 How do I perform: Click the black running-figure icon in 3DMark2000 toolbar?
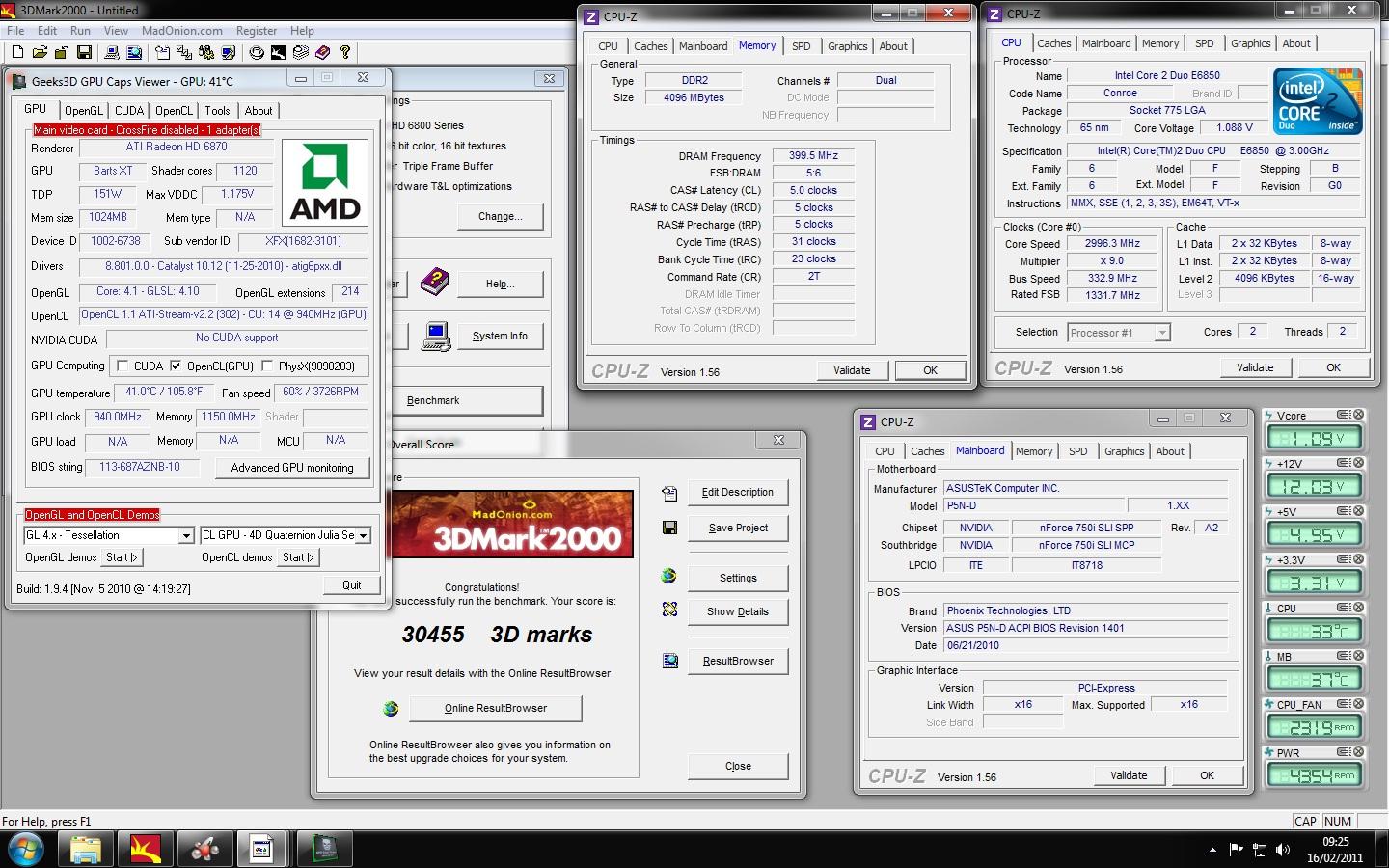(278, 52)
